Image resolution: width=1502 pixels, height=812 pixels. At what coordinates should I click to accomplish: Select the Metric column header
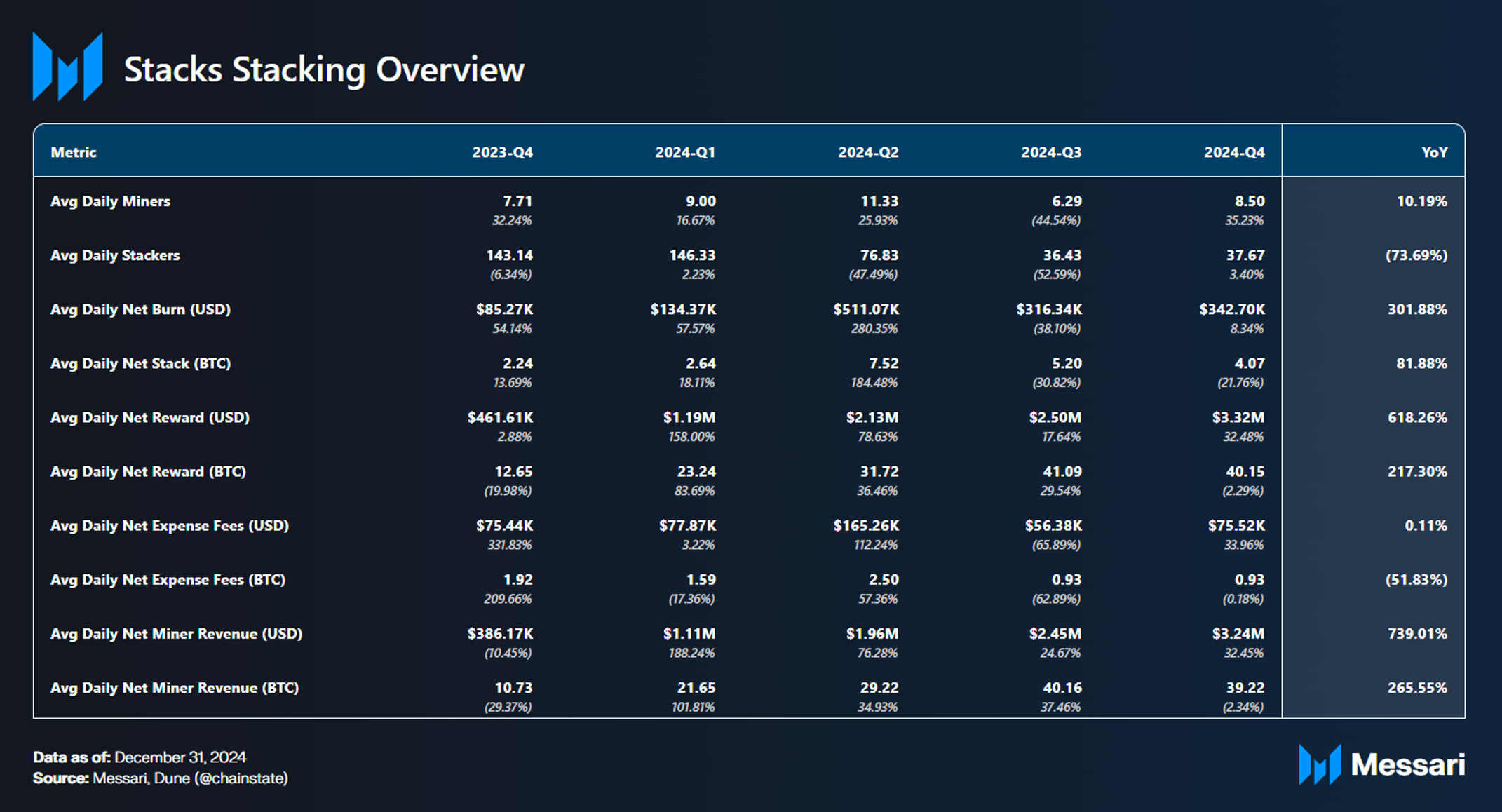74,152
